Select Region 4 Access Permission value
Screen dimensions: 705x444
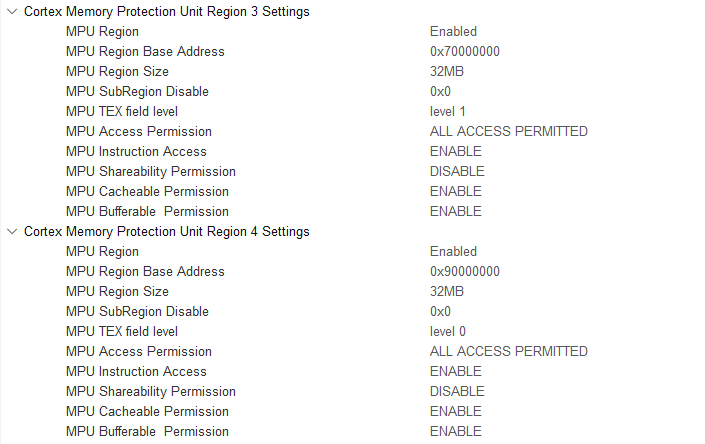pos(508,352)
